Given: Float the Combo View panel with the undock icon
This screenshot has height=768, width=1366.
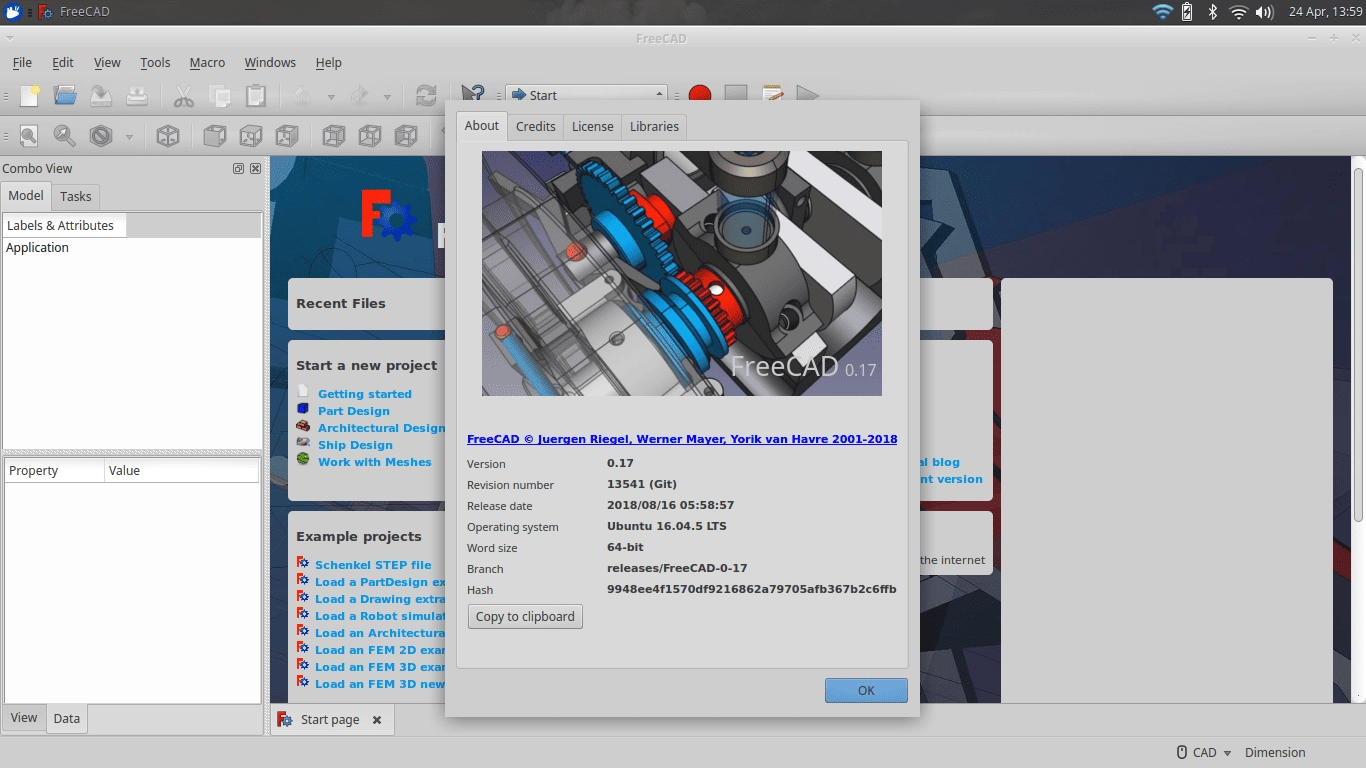Looking at the screenshot, I should pos(238,169).
